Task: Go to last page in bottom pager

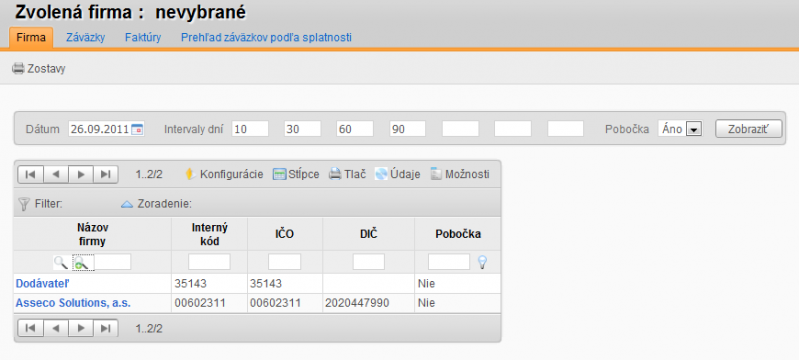Action: tap(105, 328)
